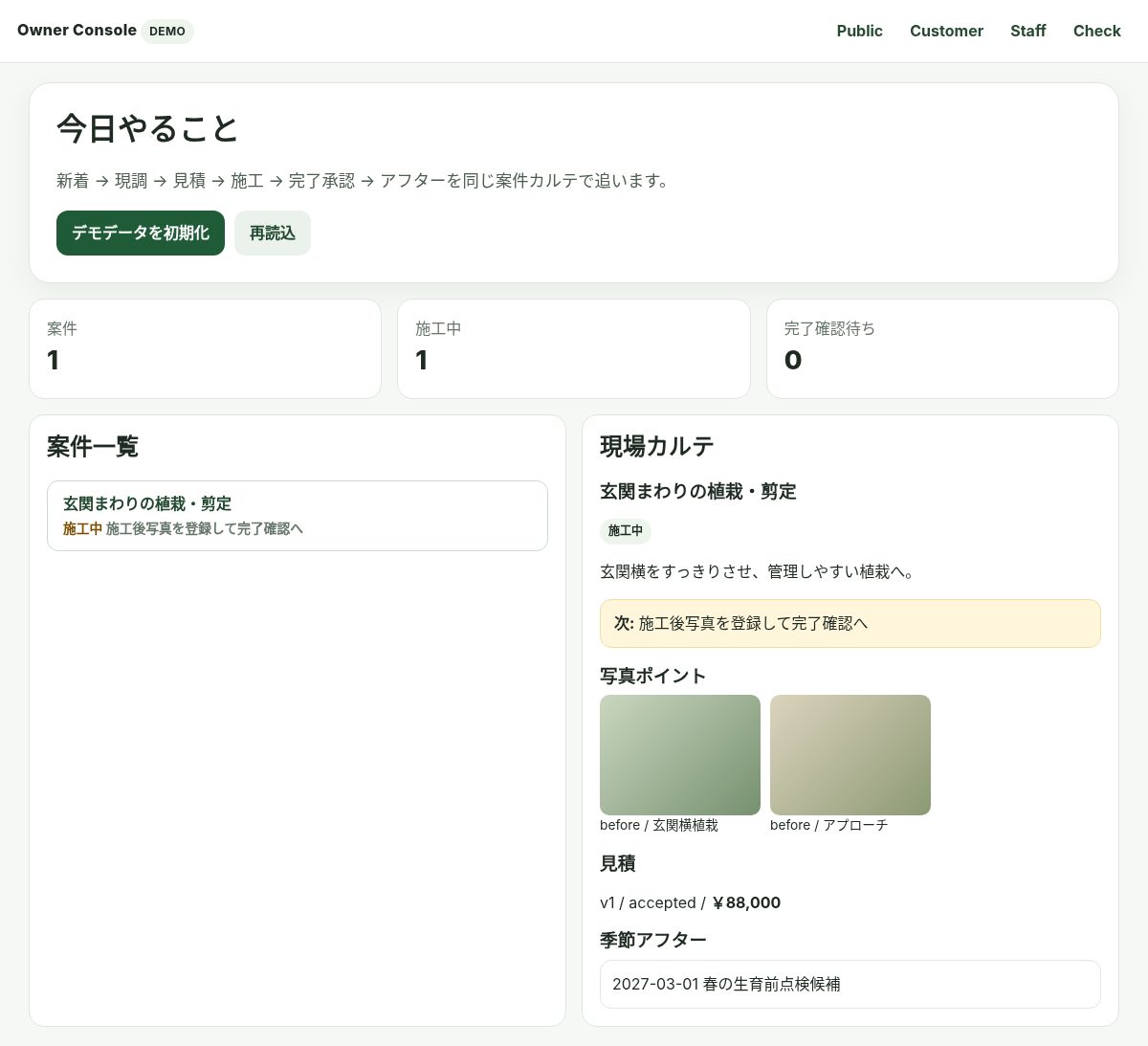The image size is (1148, 1046).
Task: Click the 見積 section heading
Action: (618, 863)
